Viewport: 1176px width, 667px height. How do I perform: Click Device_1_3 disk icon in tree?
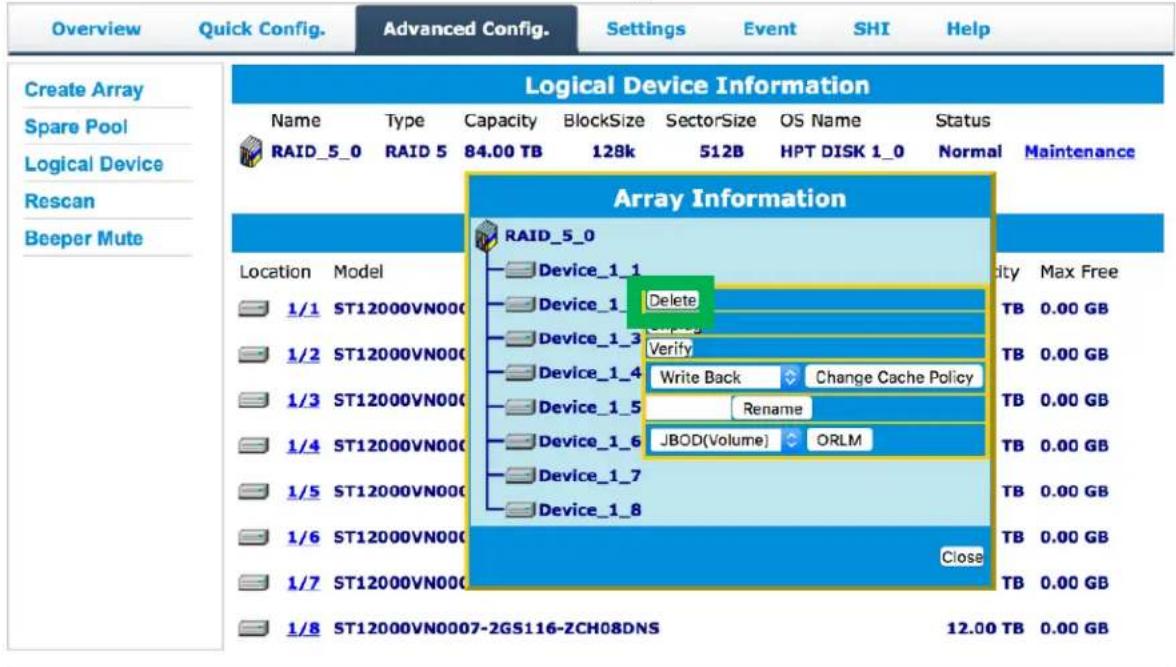tap(520, 338)
